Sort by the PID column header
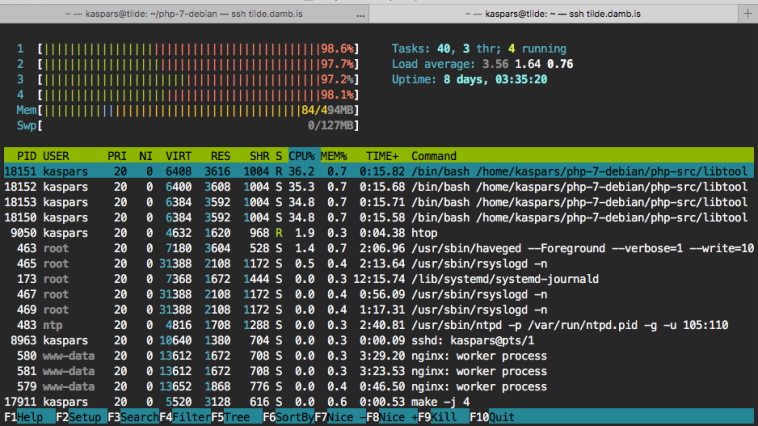Screen dimensions: 758x426 pyautogui.click(x=26, y=156)
